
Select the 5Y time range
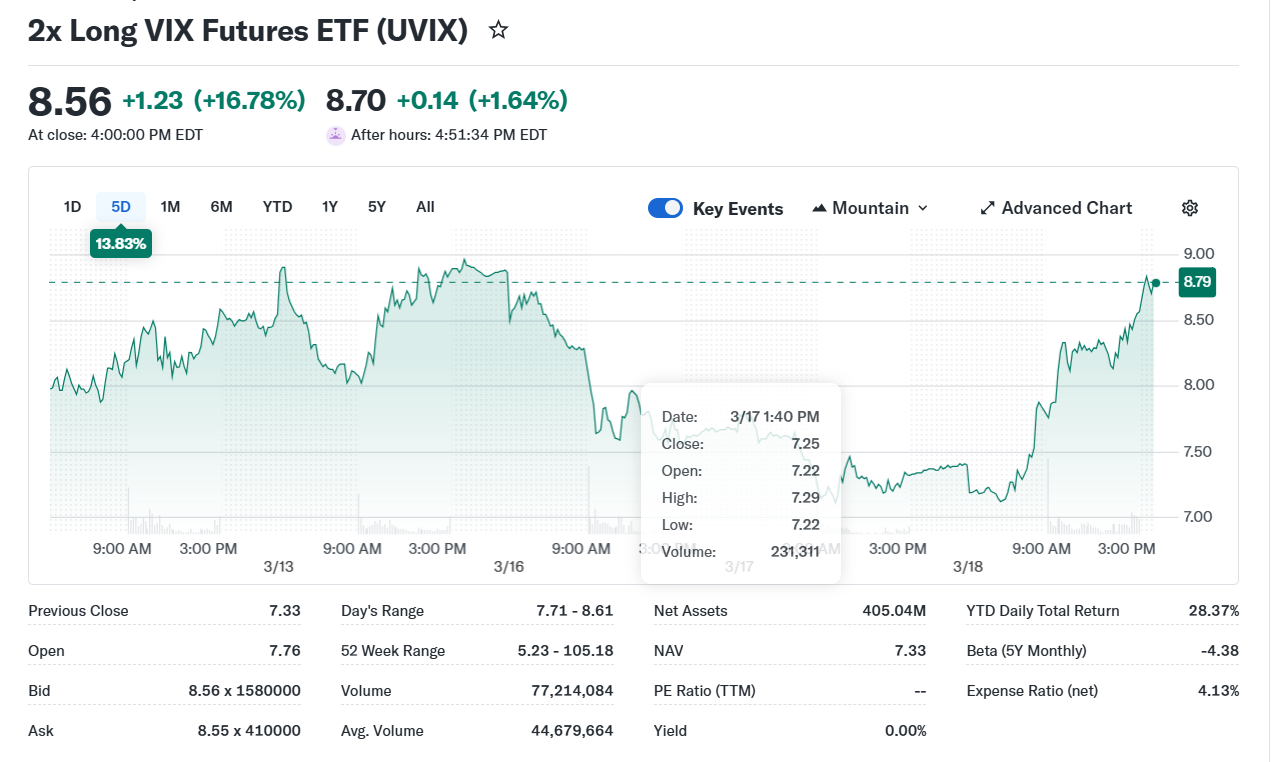[x=376, y=207]
